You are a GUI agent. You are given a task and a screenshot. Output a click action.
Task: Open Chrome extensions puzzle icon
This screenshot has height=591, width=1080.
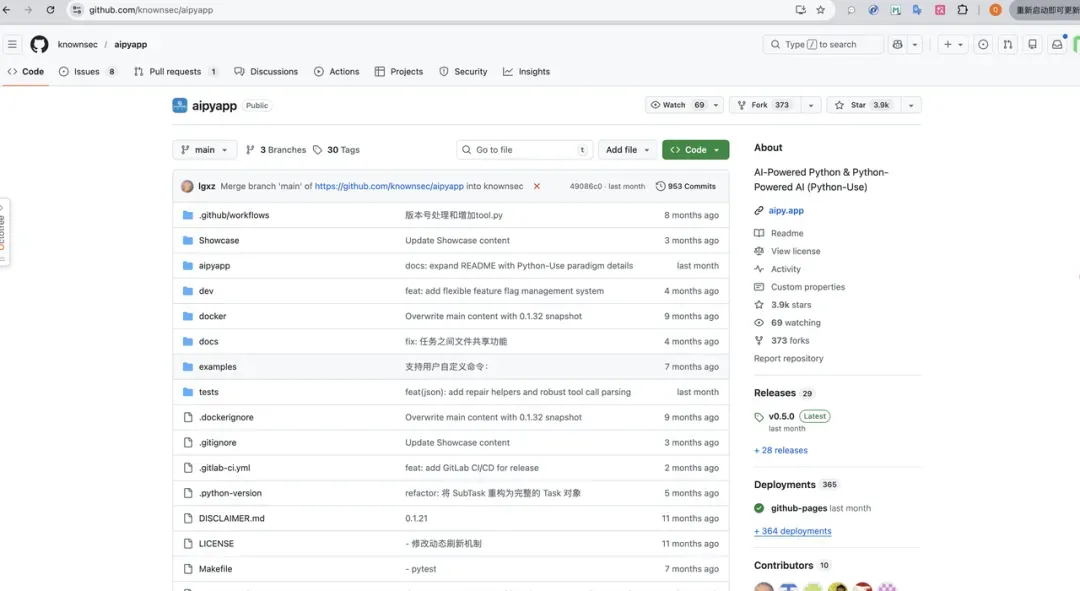(x=963, y=10)
